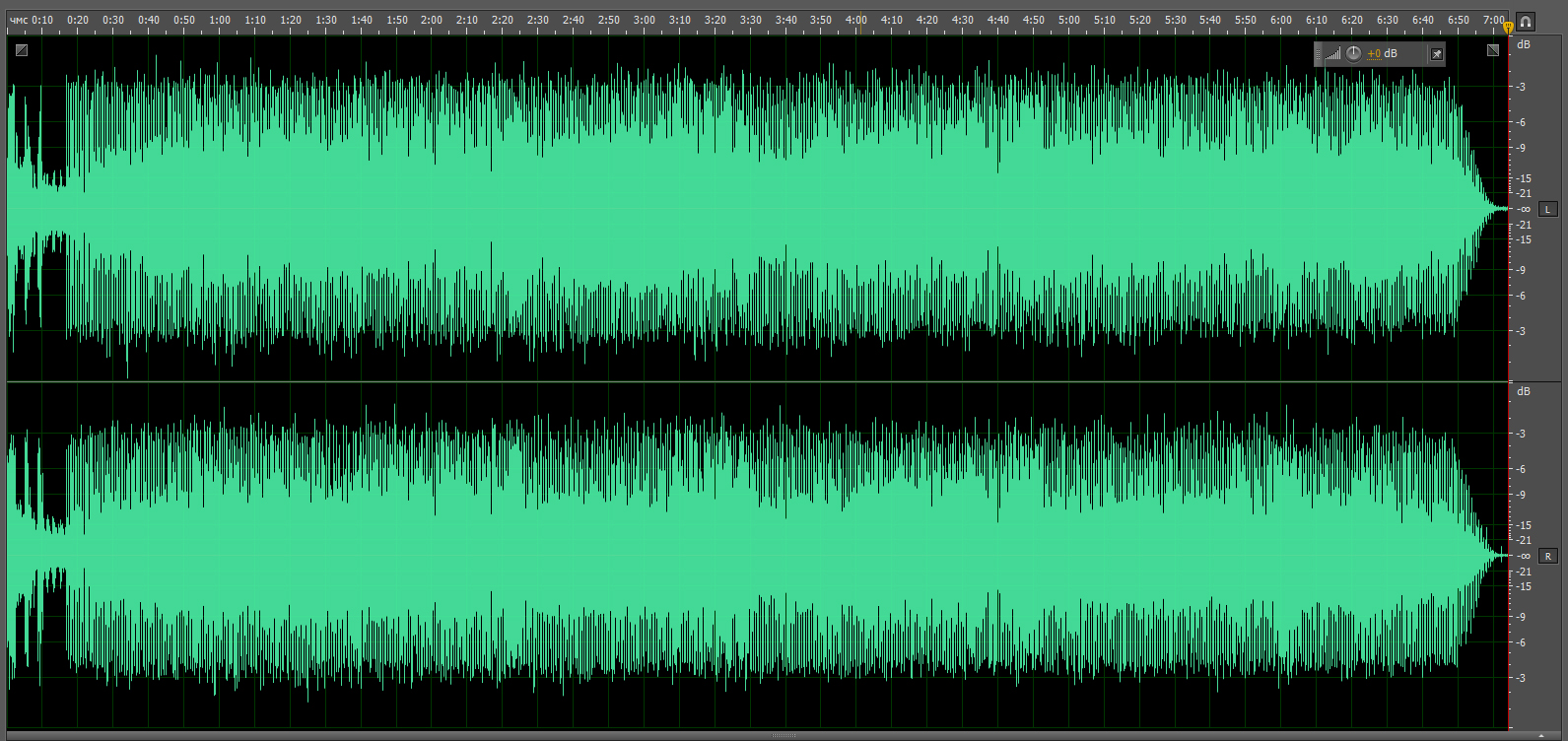Click the fade-in handle at waveform start
The image size is (1568, 741).
[x=22, y=50]
